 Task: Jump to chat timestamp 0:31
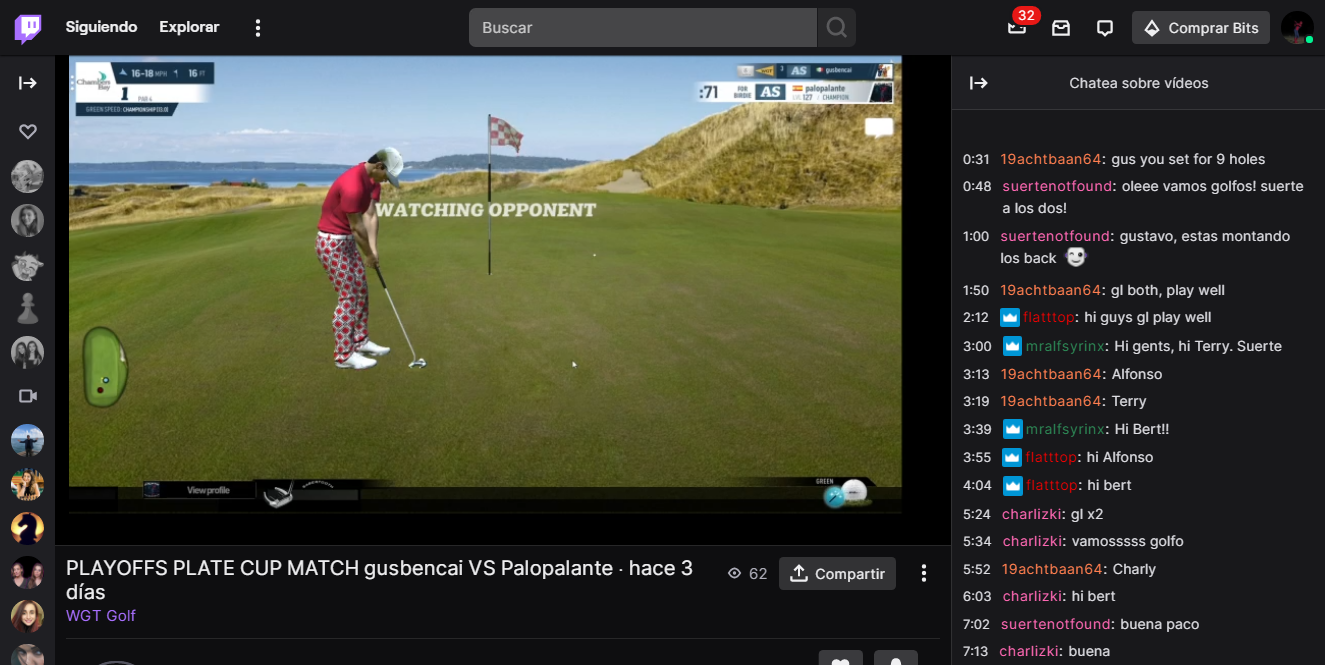click(976, 159)
